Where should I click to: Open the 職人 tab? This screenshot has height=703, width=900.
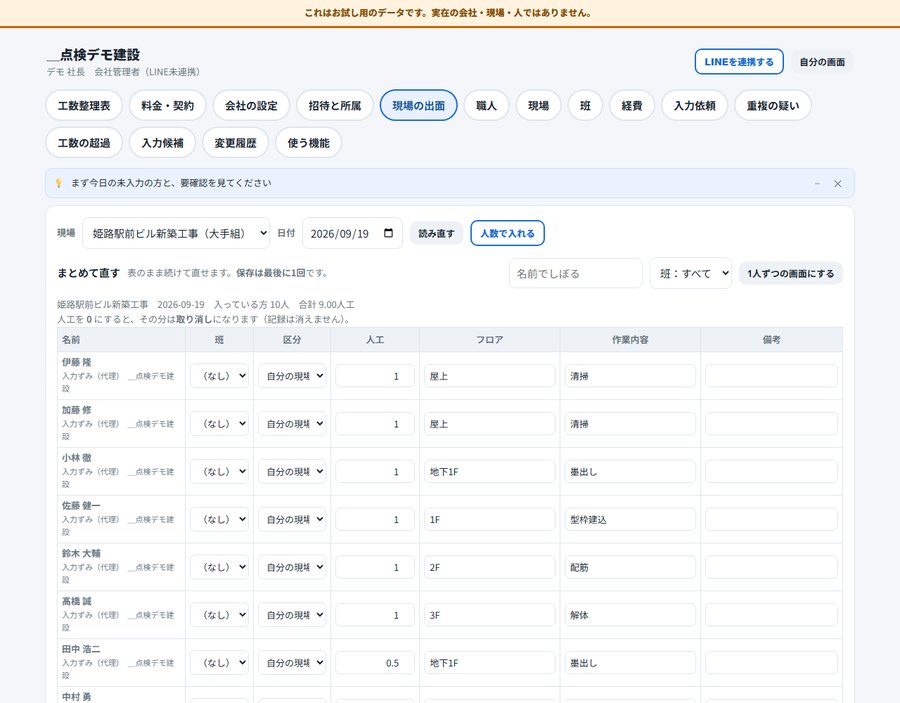click(486, 106)
